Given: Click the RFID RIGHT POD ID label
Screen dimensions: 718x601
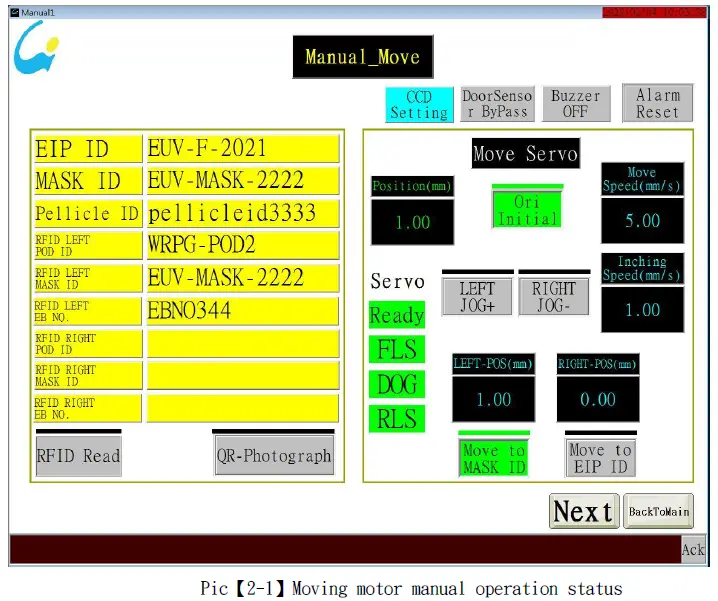Looking at the screenshot, I should coord(88,344).
